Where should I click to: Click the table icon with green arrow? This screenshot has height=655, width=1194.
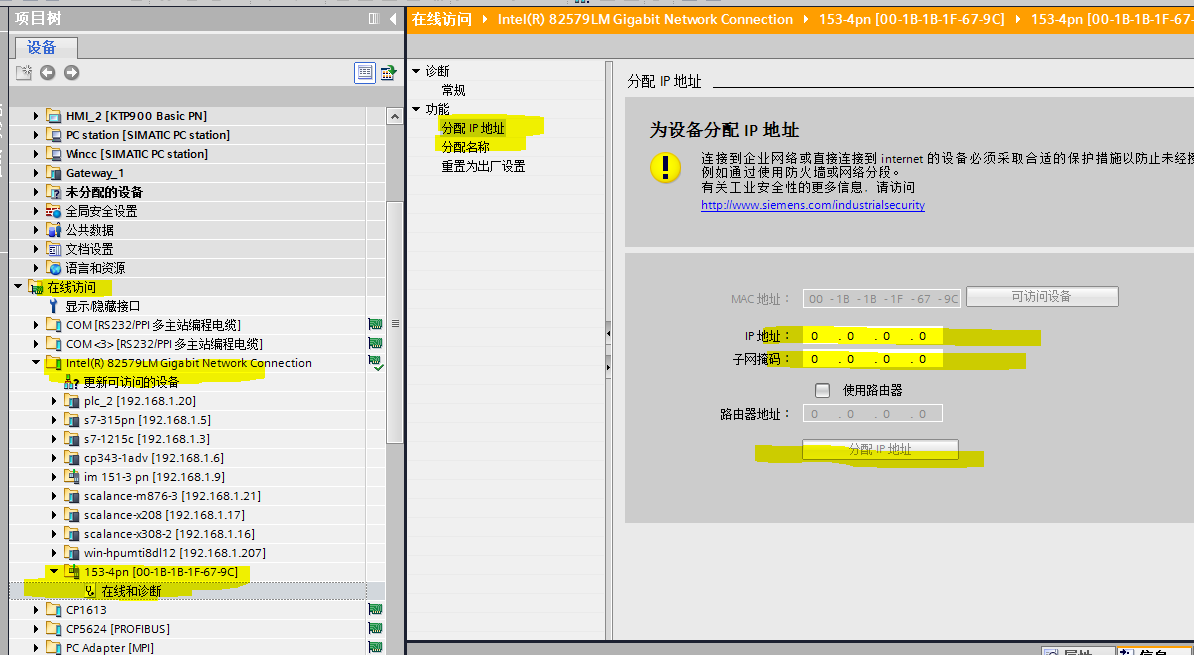(388, 72)
